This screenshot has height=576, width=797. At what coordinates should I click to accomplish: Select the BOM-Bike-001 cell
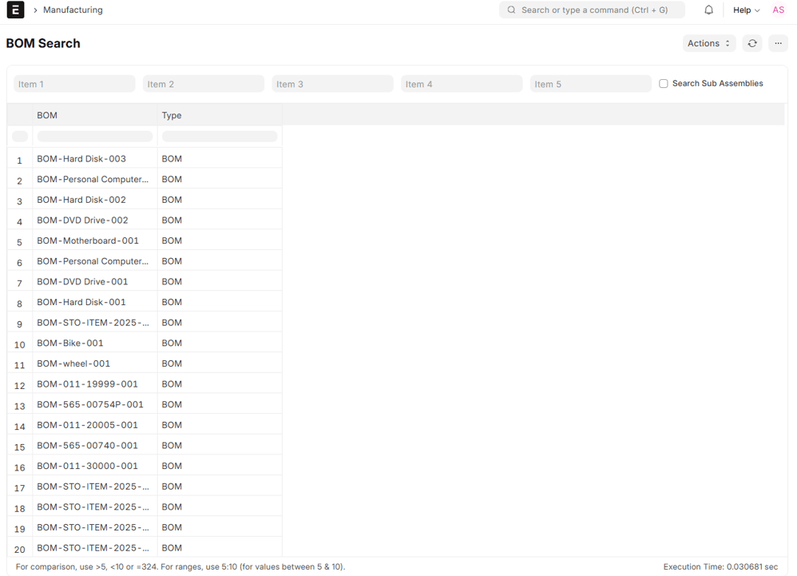click(95, 343)
